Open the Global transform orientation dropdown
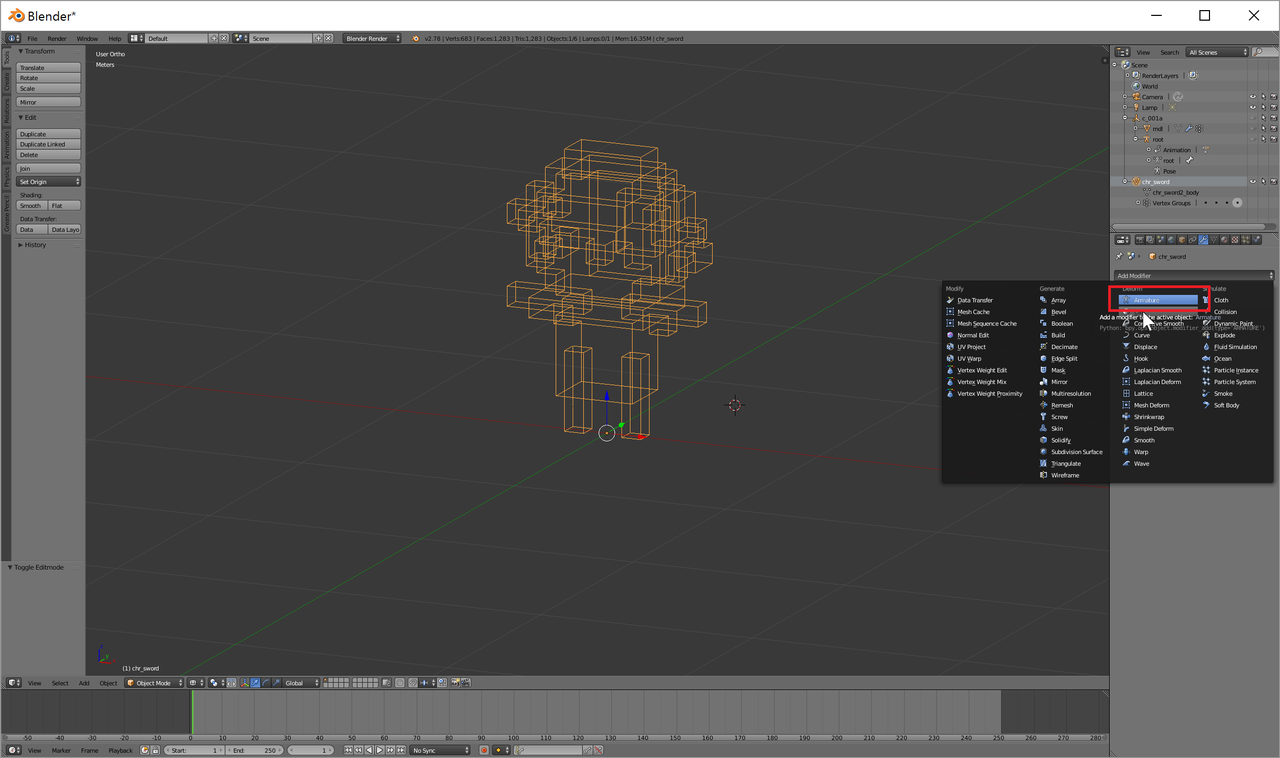 pos(300,683)
